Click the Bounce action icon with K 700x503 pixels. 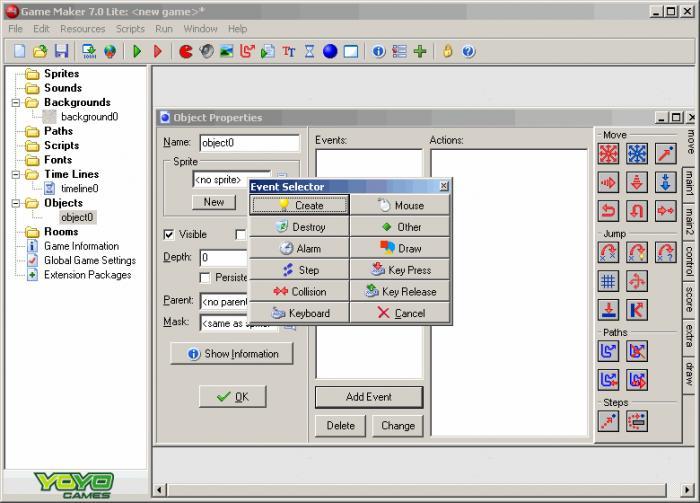637,309
